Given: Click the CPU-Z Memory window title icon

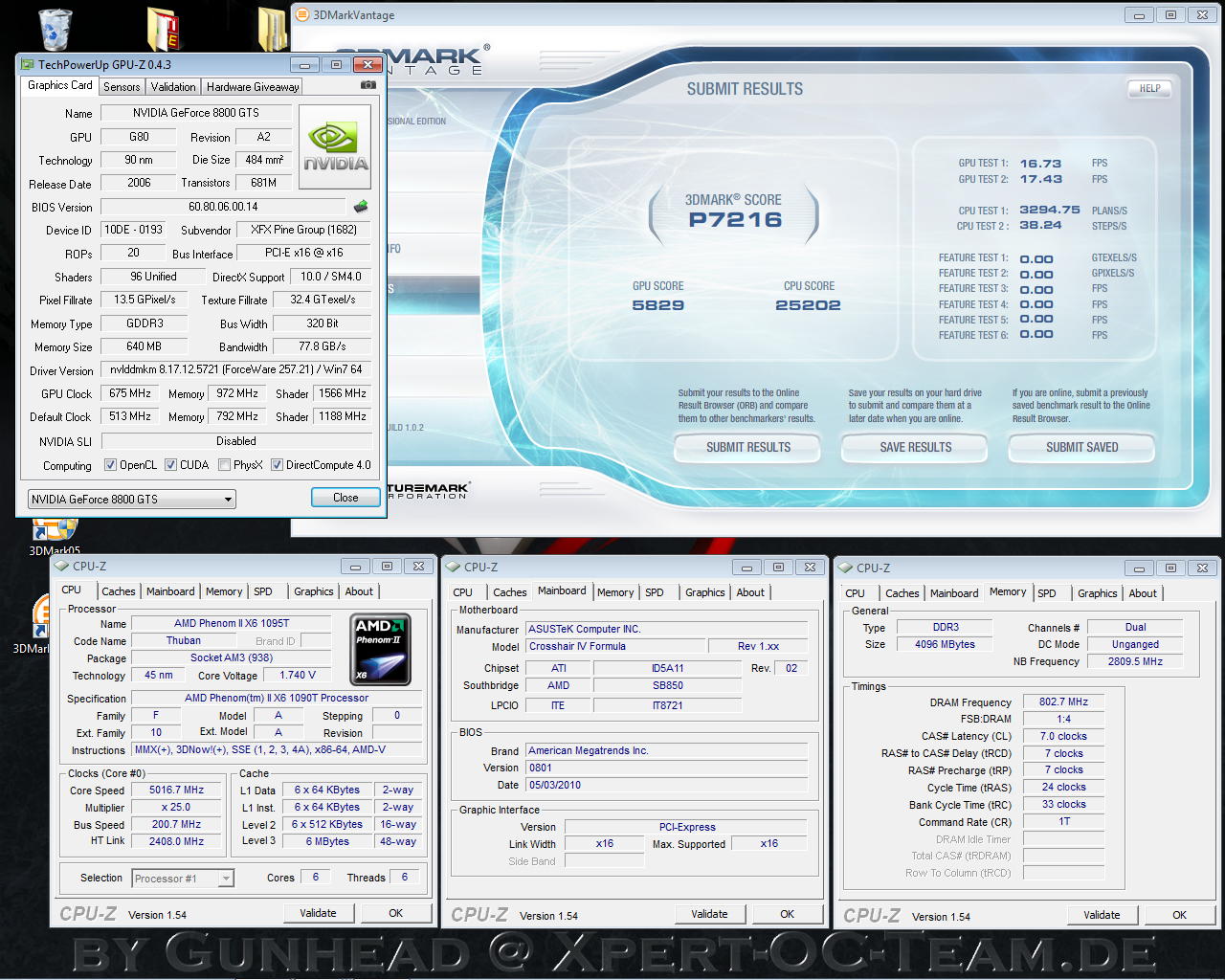Looking at the screenshot, I should (846, 568).
